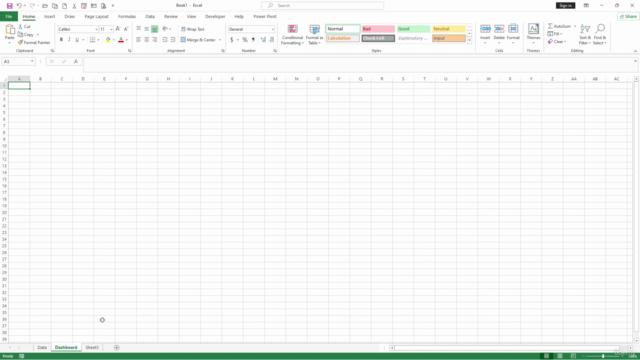Click AutoSum sigma icon
Viewport: 640px width, 360px height.
pyautogui.click(x=550, y=26)
